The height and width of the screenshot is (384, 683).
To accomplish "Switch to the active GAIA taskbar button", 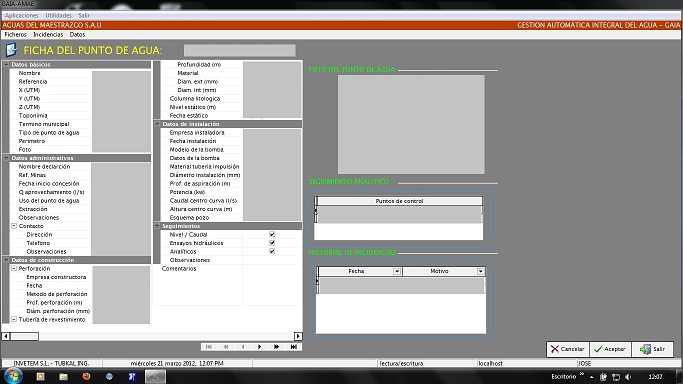I will [155, 377].
